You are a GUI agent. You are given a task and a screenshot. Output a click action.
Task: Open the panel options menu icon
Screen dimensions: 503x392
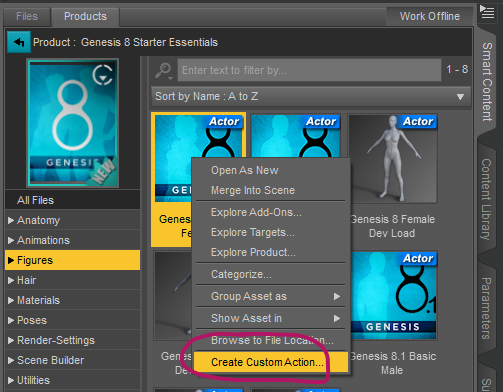(x=487, y=13)
